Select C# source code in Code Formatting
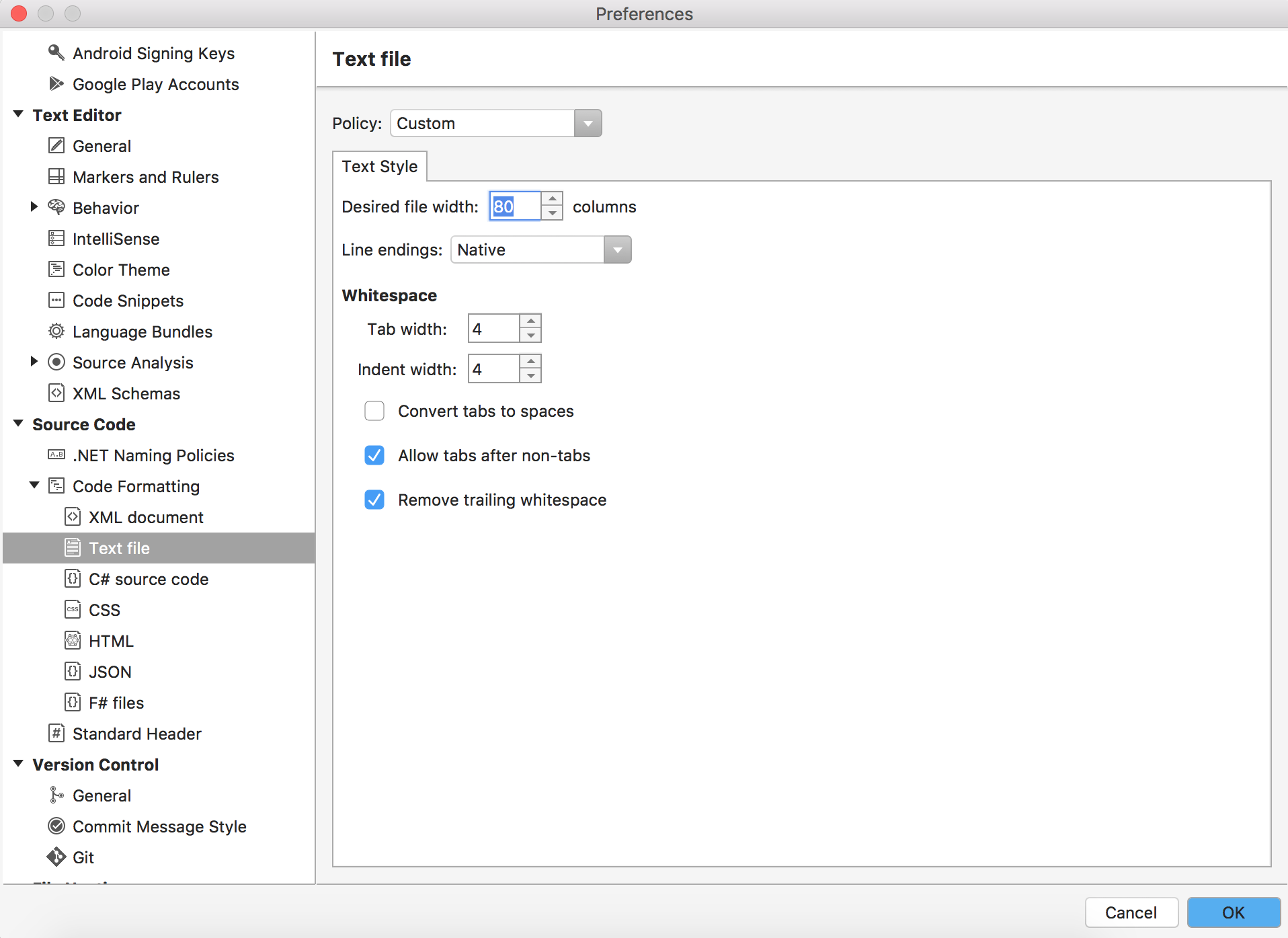This screenshot has height=938, width=1288. click(149, 579)
